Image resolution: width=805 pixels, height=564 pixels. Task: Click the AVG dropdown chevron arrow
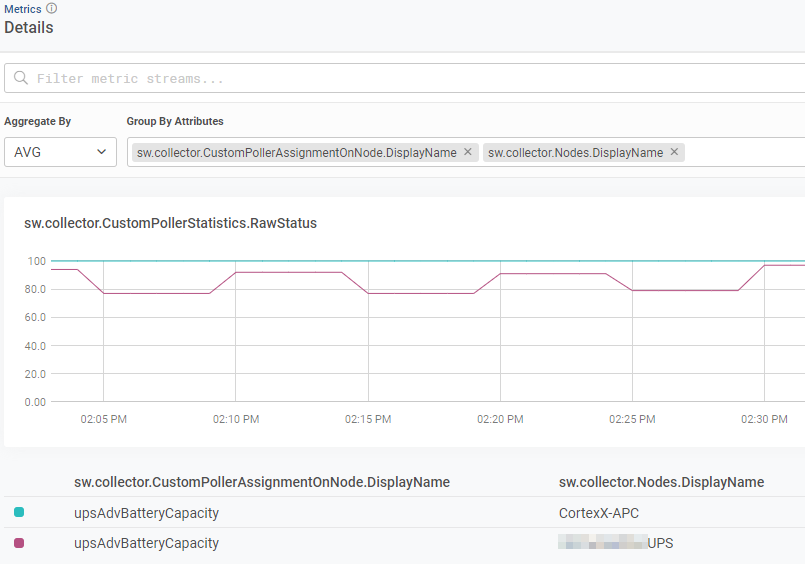(x=101, y=152)
